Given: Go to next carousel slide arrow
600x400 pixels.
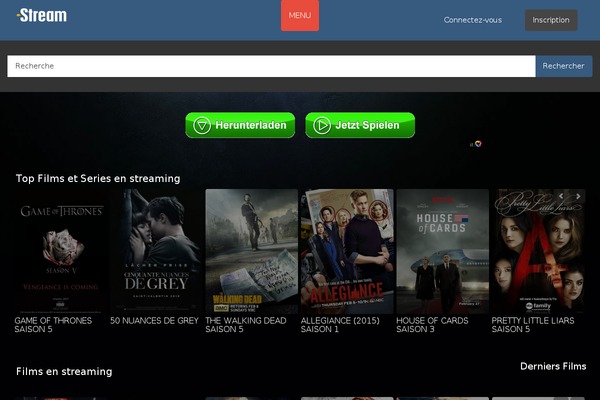Looking at the screenshot, I should (x=578, y=196).
